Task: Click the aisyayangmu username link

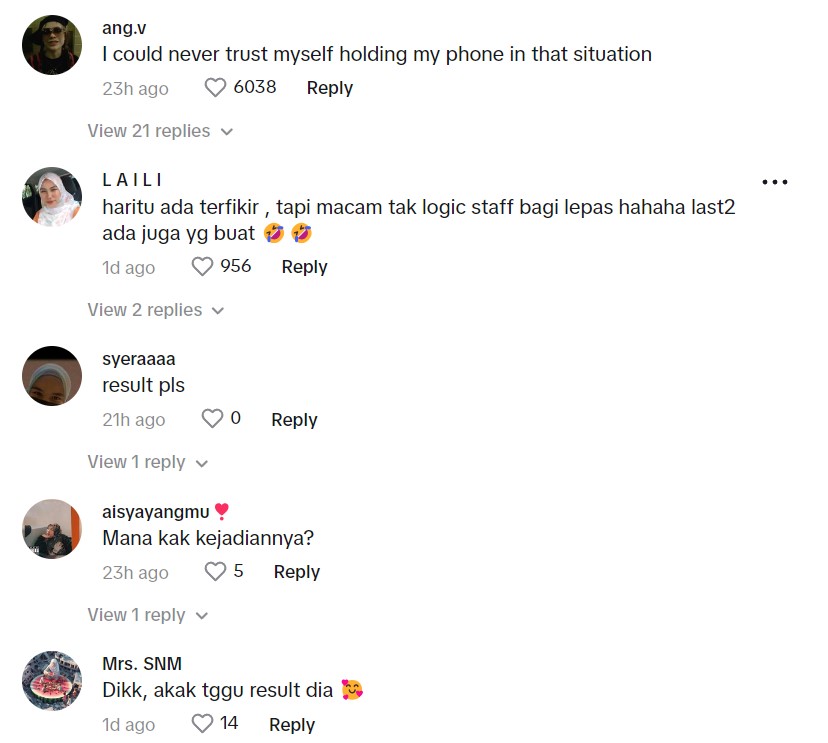Action: coord(156,512)
